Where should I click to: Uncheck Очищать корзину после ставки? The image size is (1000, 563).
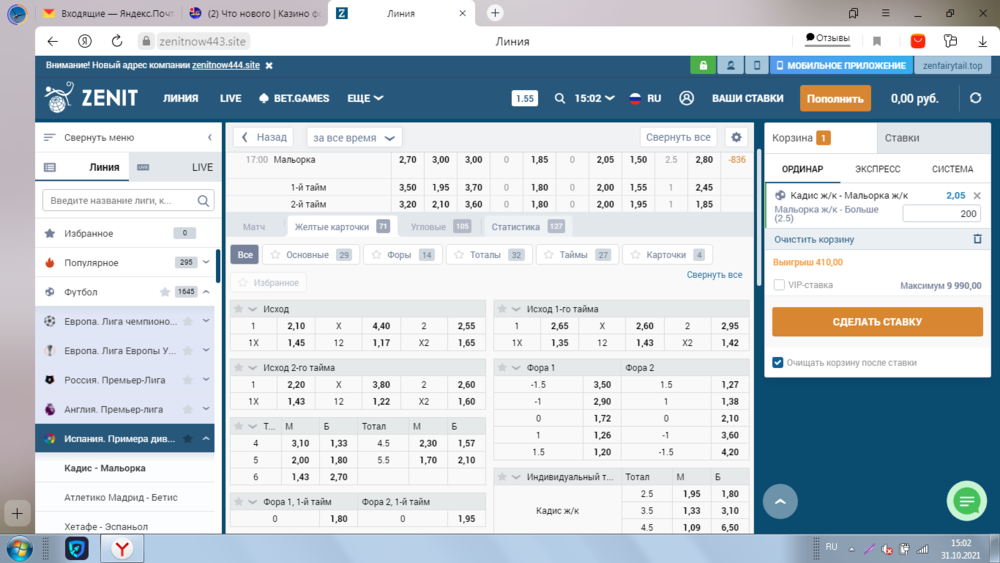[777, 362]
